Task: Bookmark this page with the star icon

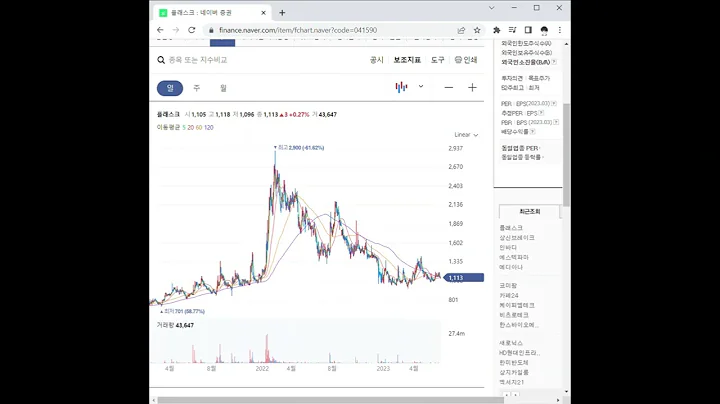Action: [x=477, y=30]
